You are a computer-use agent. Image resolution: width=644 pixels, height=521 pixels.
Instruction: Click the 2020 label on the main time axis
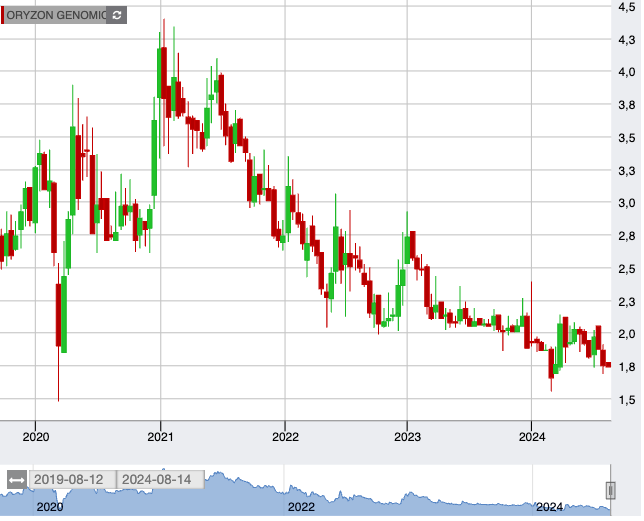36,437
